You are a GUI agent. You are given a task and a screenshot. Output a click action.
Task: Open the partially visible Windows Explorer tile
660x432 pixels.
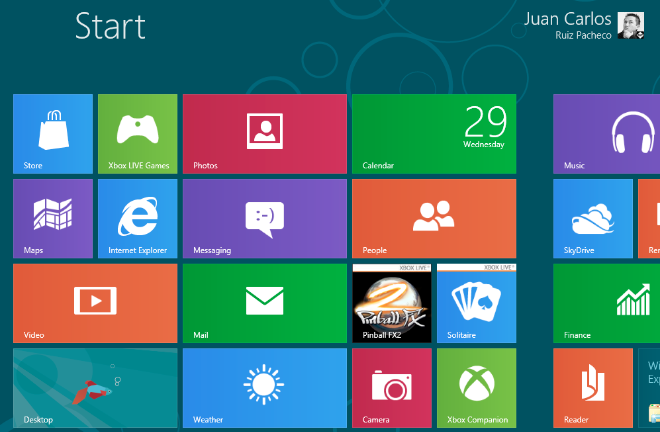649,388
